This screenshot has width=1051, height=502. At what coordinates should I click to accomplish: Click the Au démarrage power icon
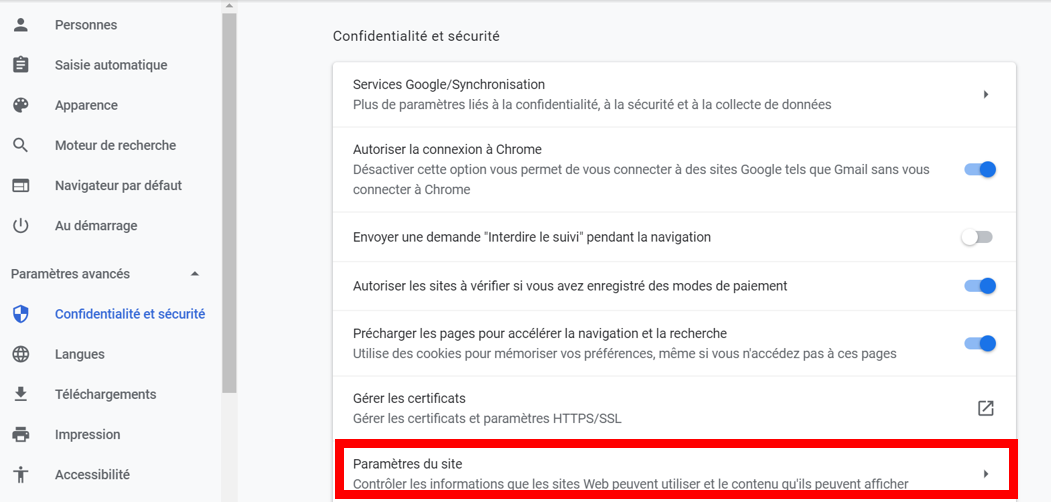click(x=20, y=226)
